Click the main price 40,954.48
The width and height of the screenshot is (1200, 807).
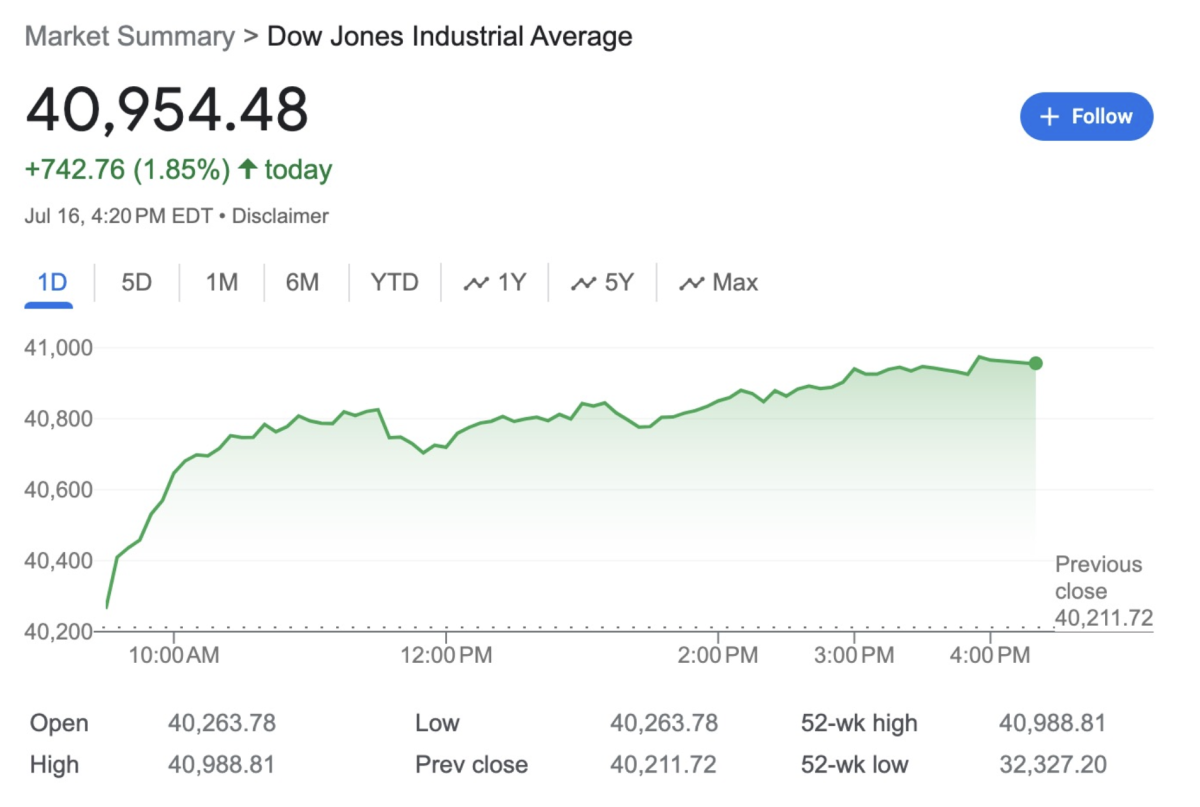[x=166, y=110]
